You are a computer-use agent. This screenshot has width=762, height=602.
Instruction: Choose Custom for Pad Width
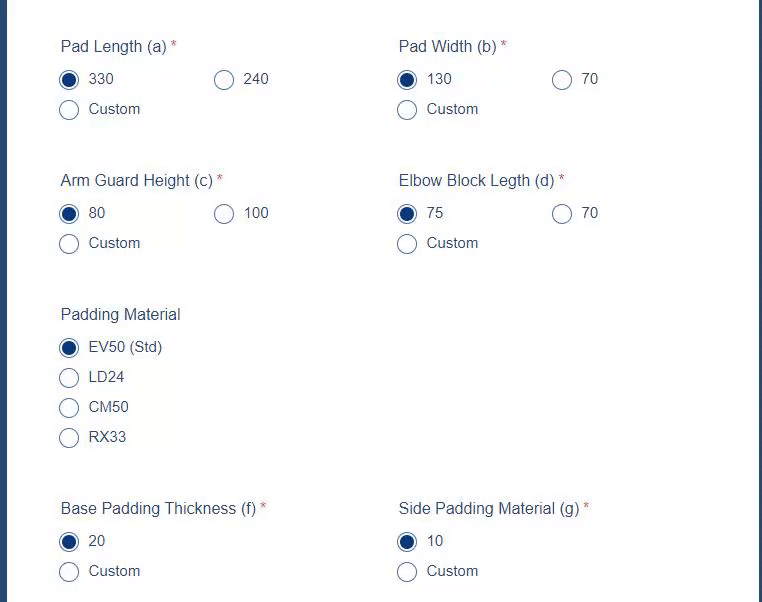(407, 110)
